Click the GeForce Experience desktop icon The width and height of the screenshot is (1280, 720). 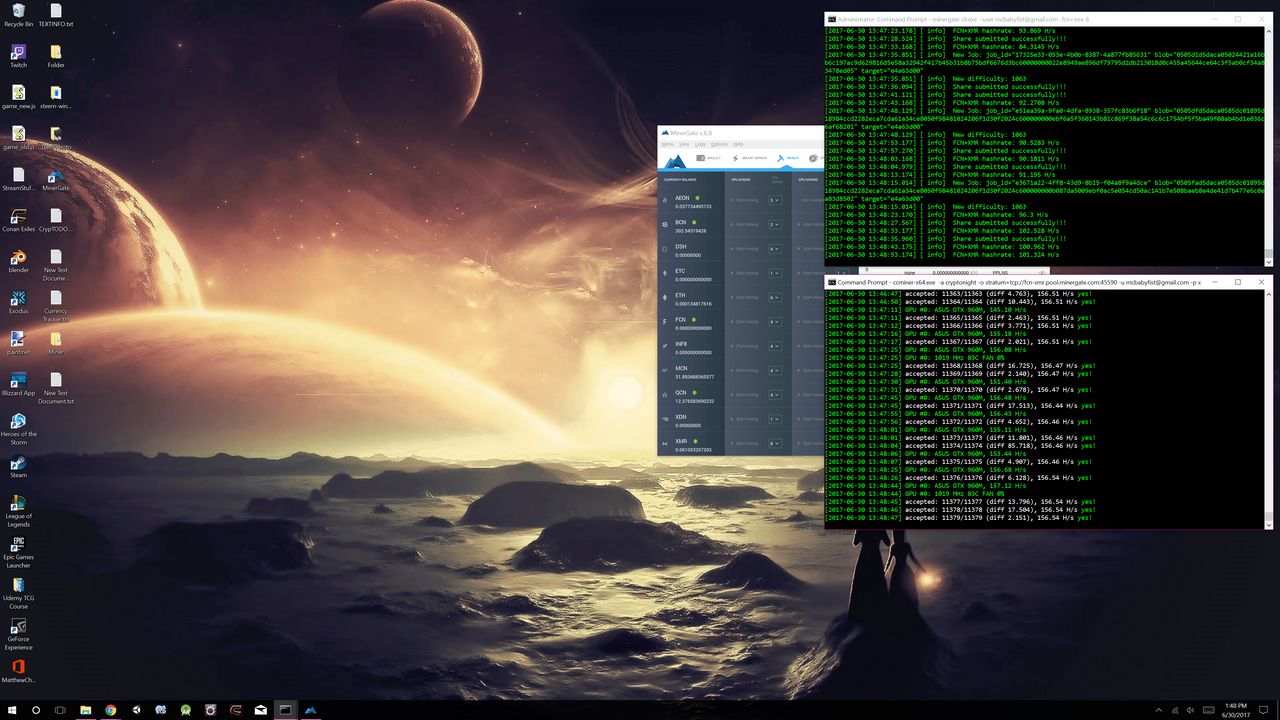pos(18,634)
